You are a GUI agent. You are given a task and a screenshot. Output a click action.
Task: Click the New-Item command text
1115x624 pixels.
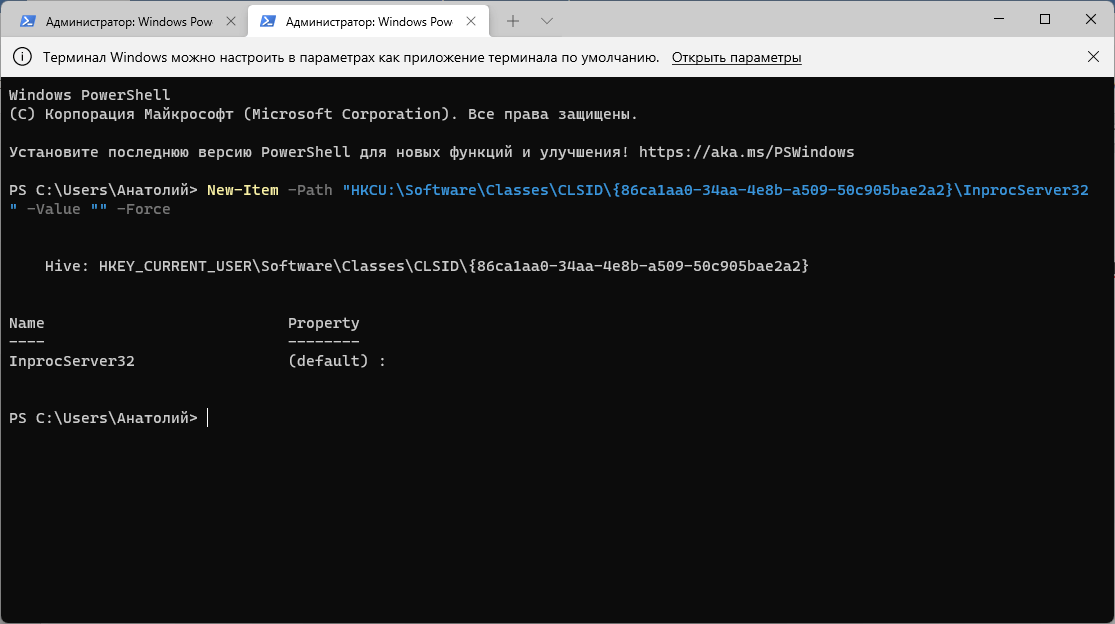tap(242, 190)
